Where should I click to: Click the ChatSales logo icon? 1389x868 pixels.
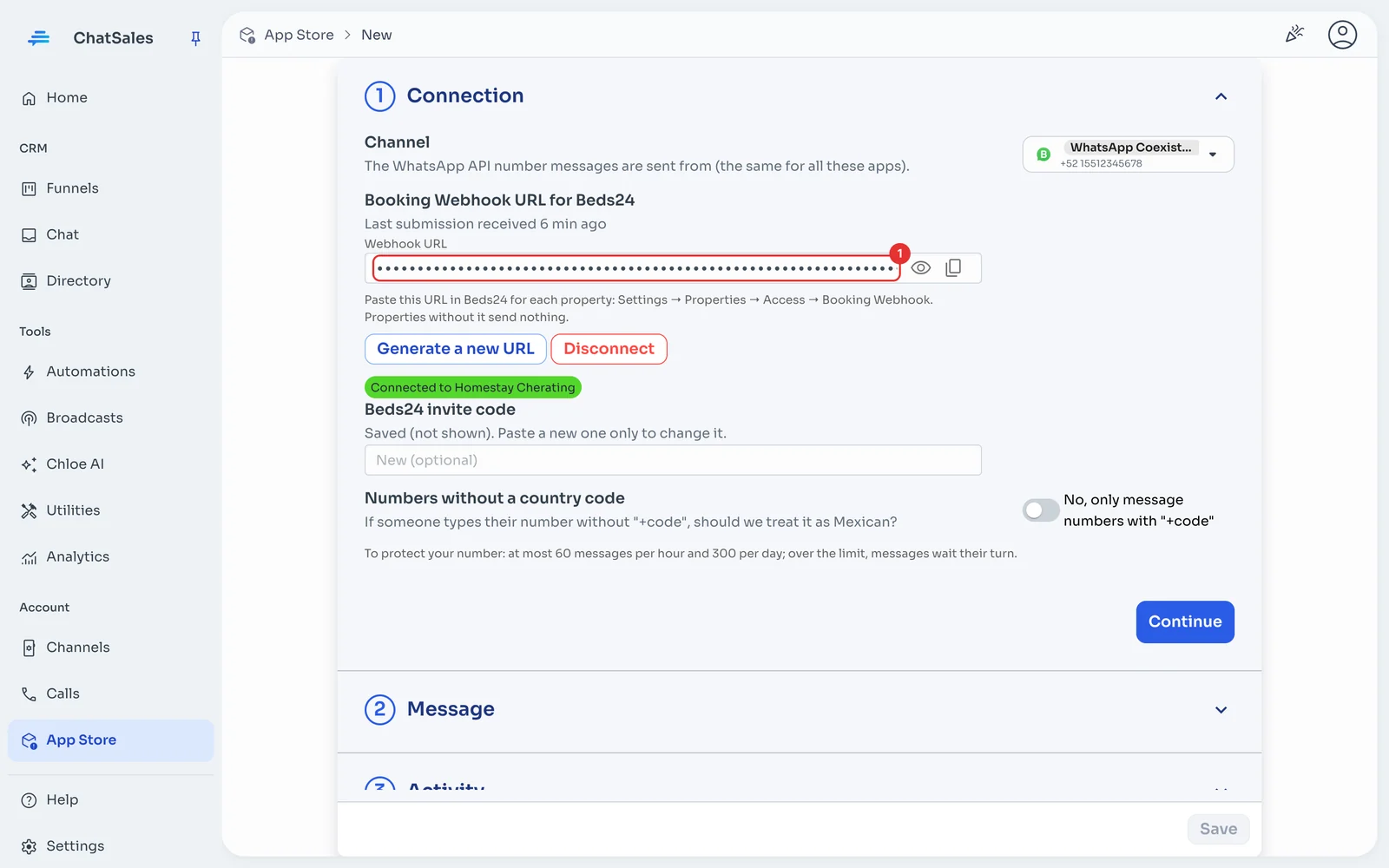click(x=38, y=38)
